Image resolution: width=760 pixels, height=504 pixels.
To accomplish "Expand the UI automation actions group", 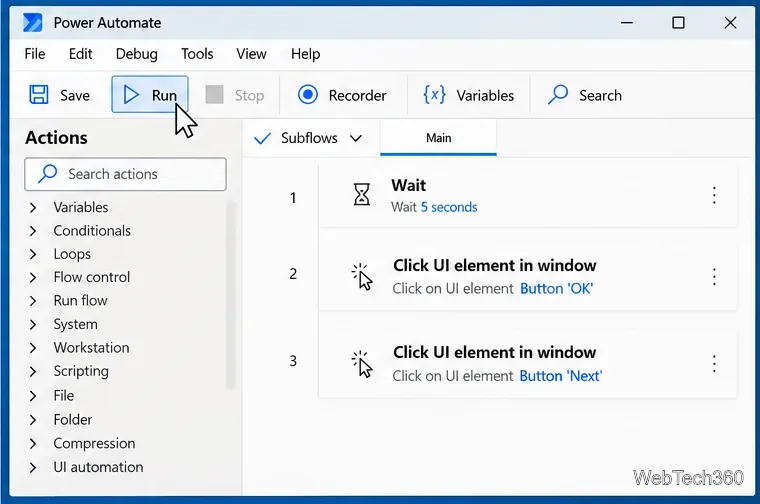I will coord(33,468).
